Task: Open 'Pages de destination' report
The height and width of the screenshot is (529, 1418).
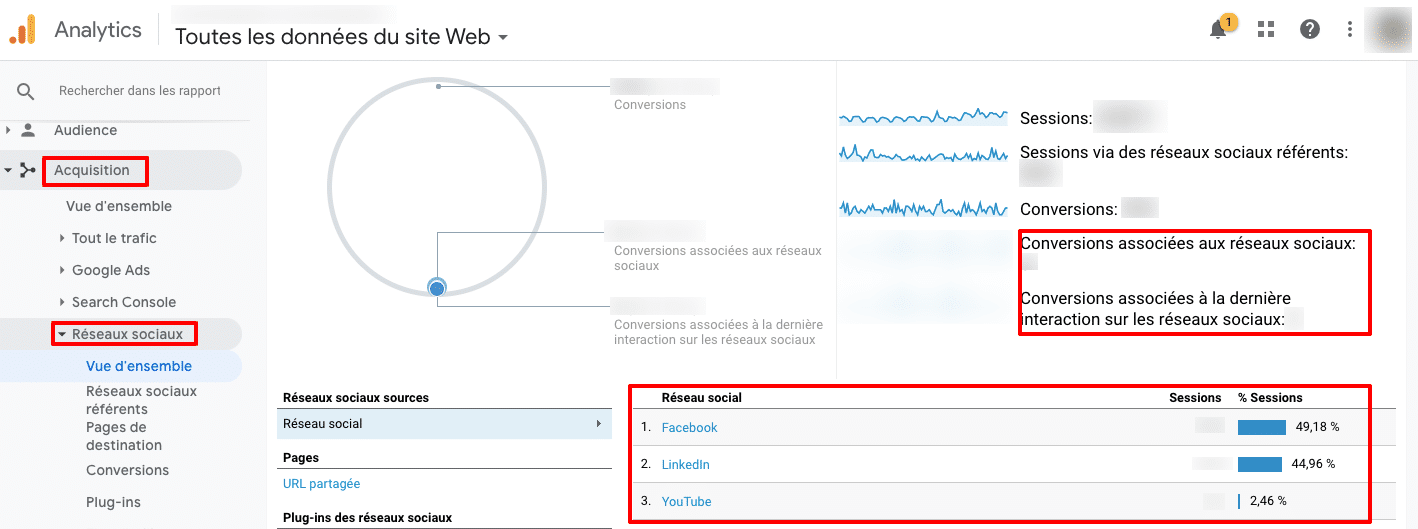Action: (124, 436)
